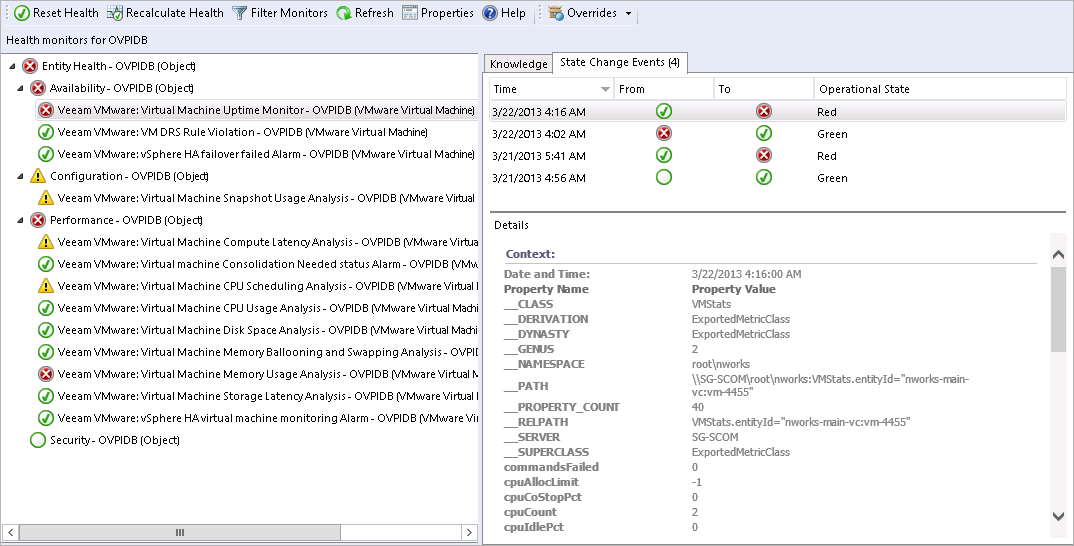Click green check of Disk Space Analysis
Viewport: 1074px width, 546px height.
pyautogui.click(x=46, y=330)
